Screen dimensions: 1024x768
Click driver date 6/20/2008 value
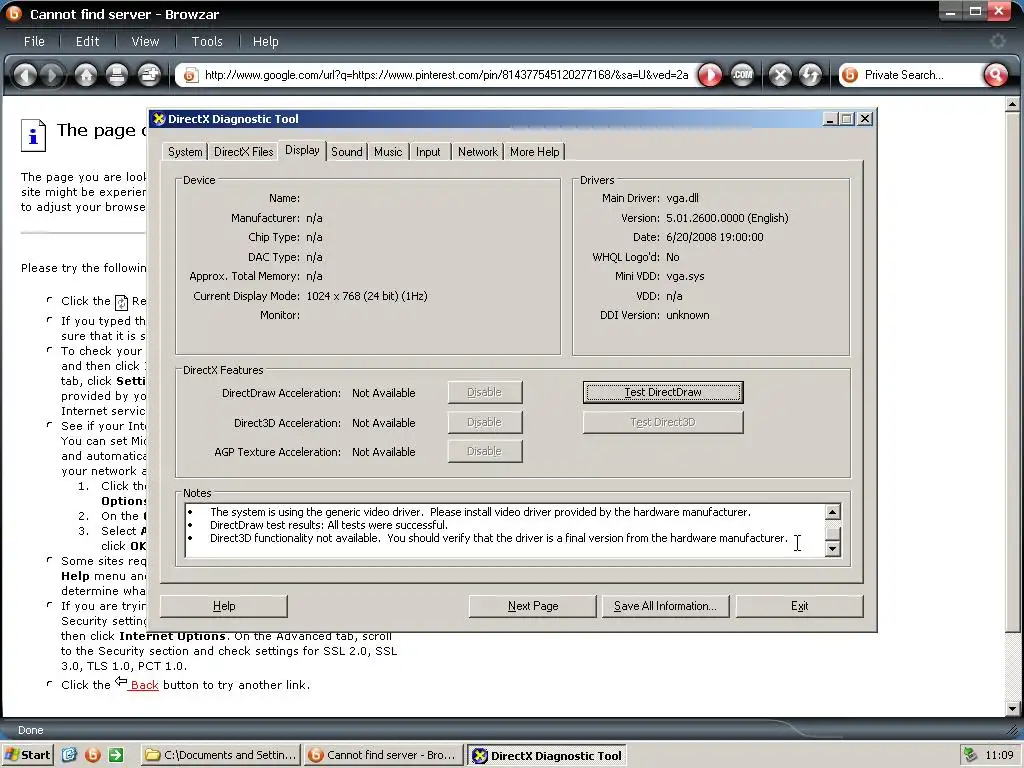[x=714, y=237]
